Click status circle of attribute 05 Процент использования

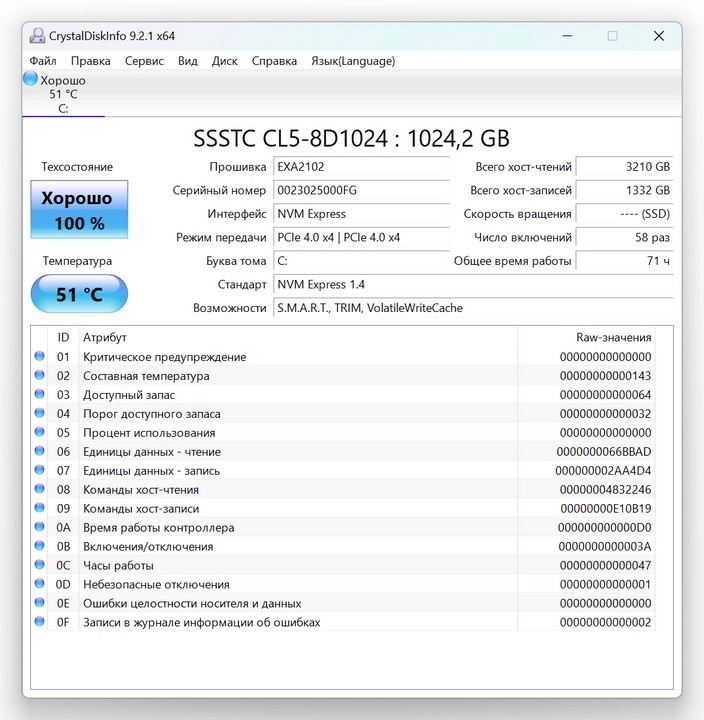tap(39, 432)
